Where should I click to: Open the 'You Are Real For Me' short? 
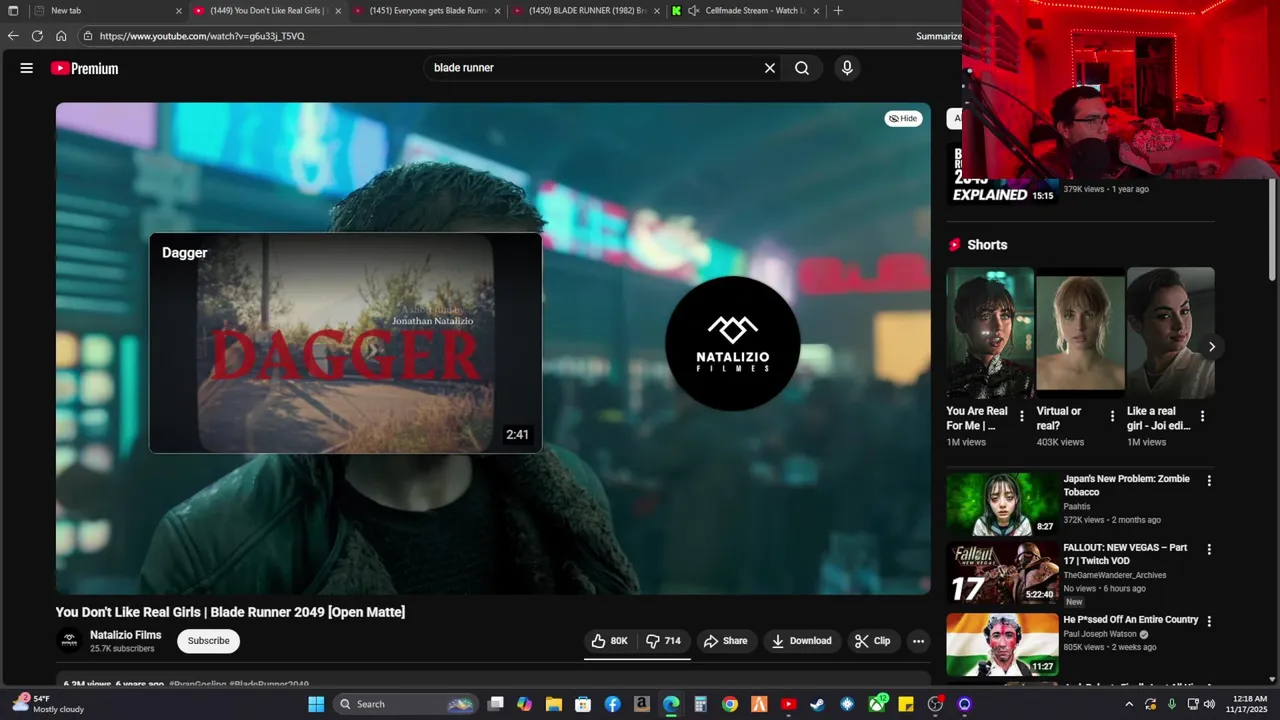pos(990,332)
